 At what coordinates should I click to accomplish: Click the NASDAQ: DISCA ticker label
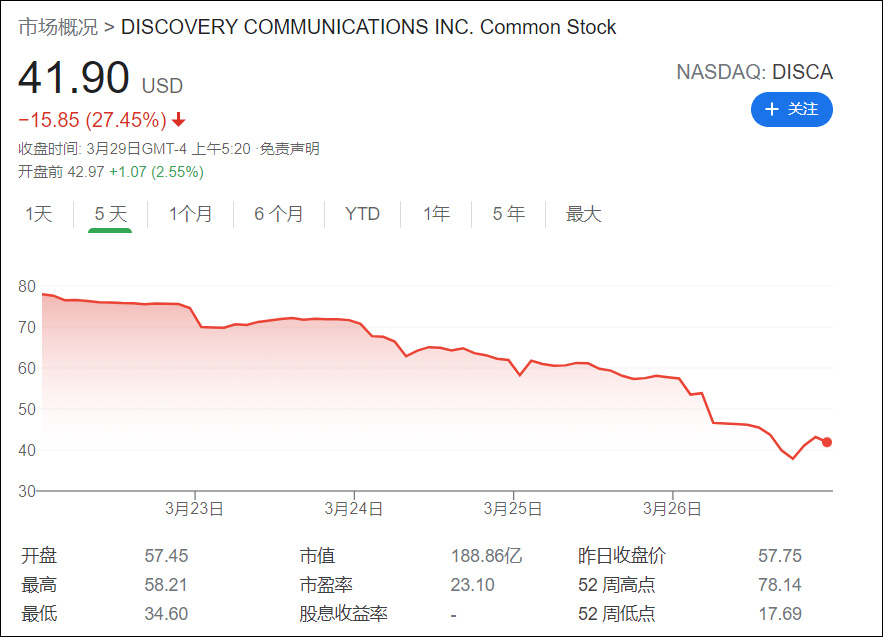click(754, 72)
